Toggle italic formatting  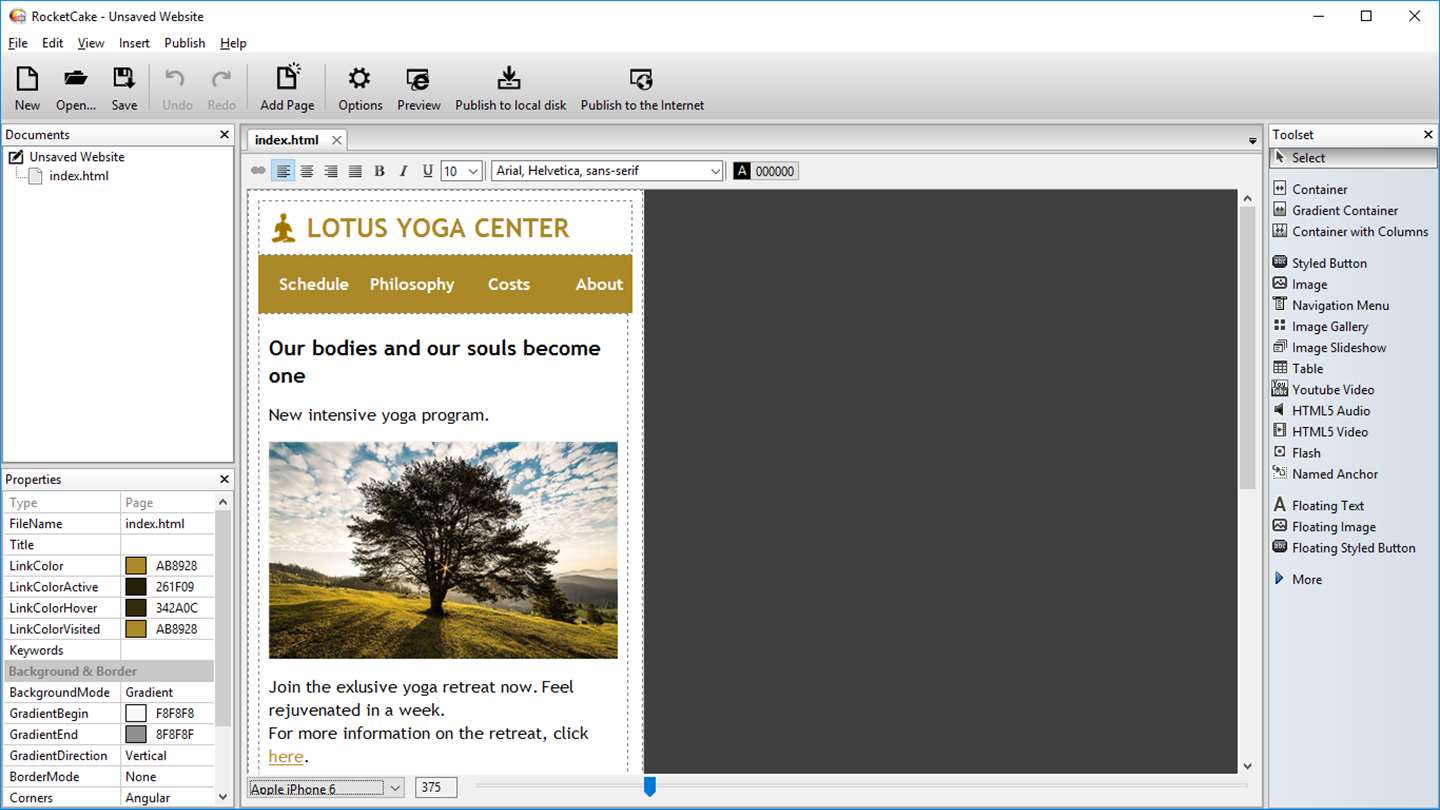point(403,171)
